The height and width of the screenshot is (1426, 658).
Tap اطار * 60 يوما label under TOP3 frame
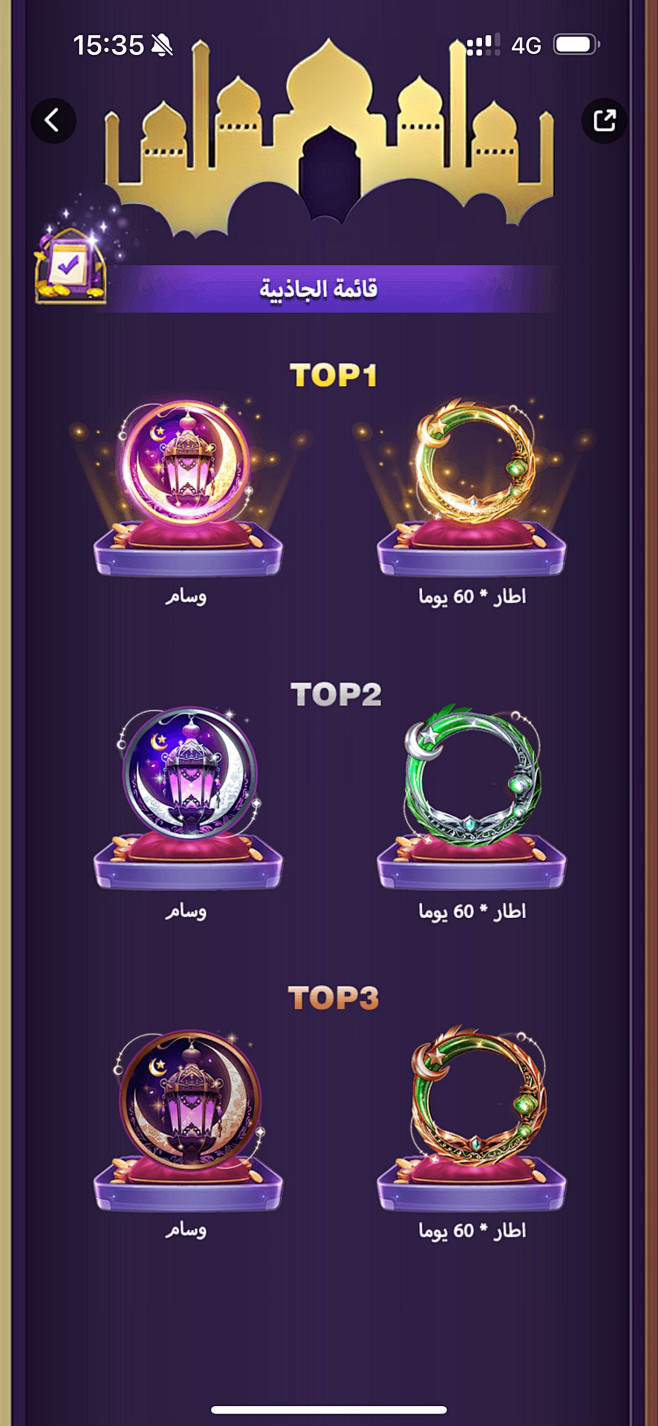472,1231
